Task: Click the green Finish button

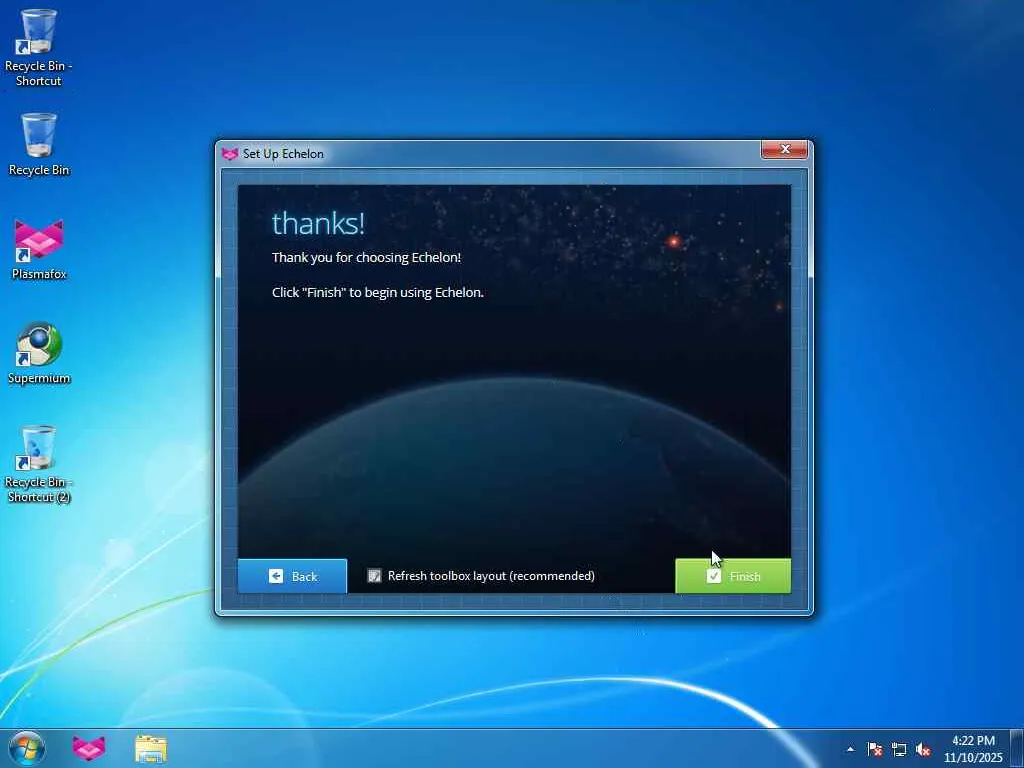Action: coord(733,576)
